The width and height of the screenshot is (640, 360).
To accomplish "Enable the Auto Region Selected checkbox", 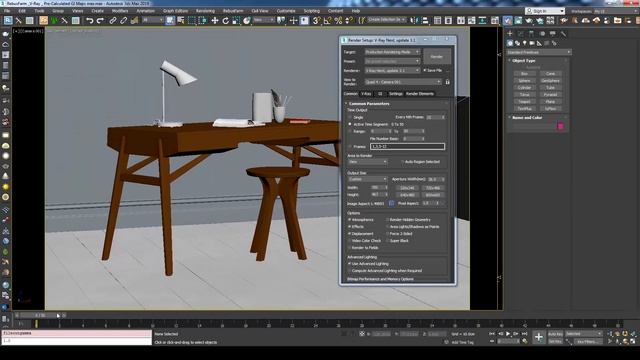I will click(402, 162).
